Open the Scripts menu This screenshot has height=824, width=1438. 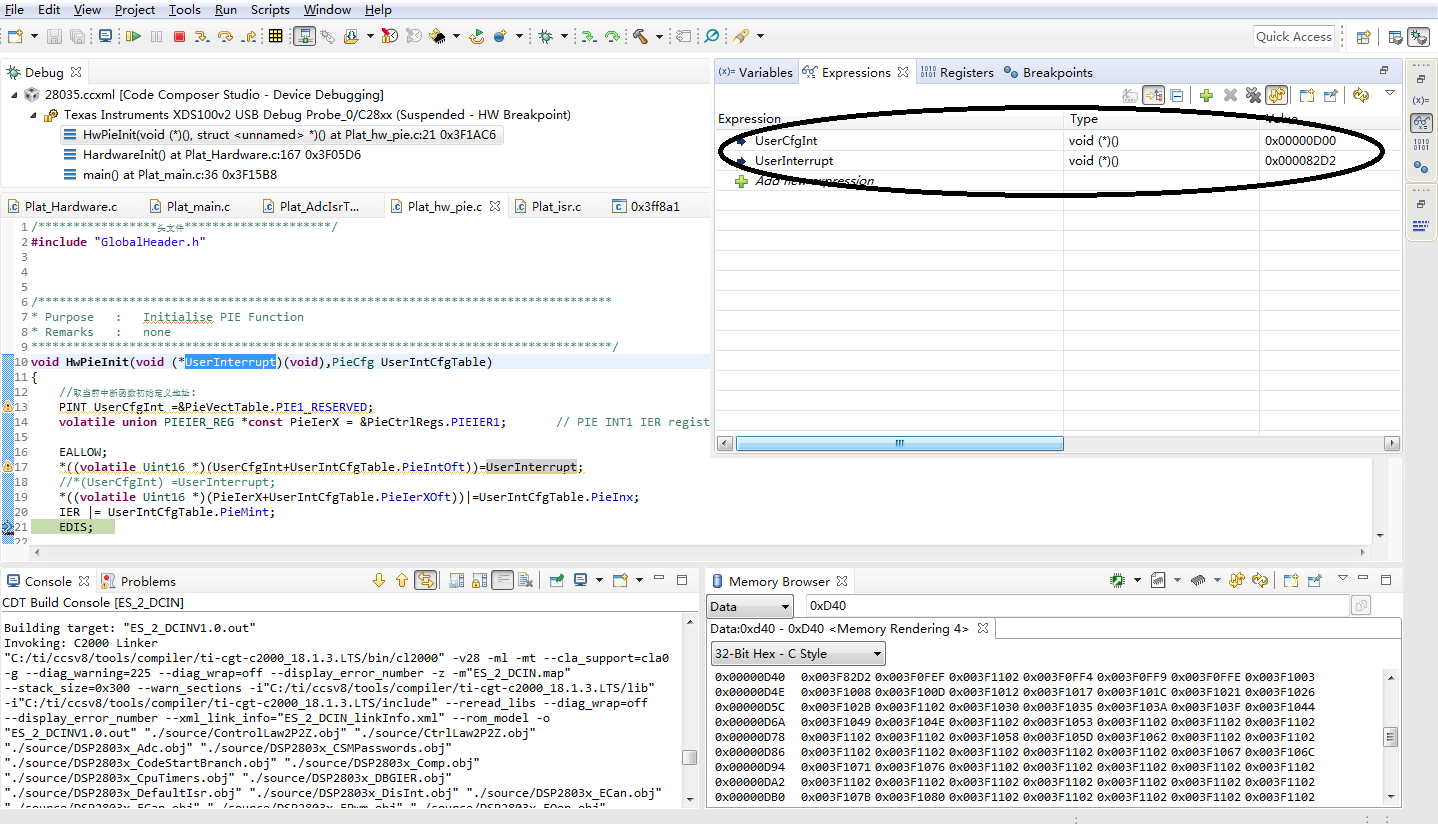click(270, 10)
